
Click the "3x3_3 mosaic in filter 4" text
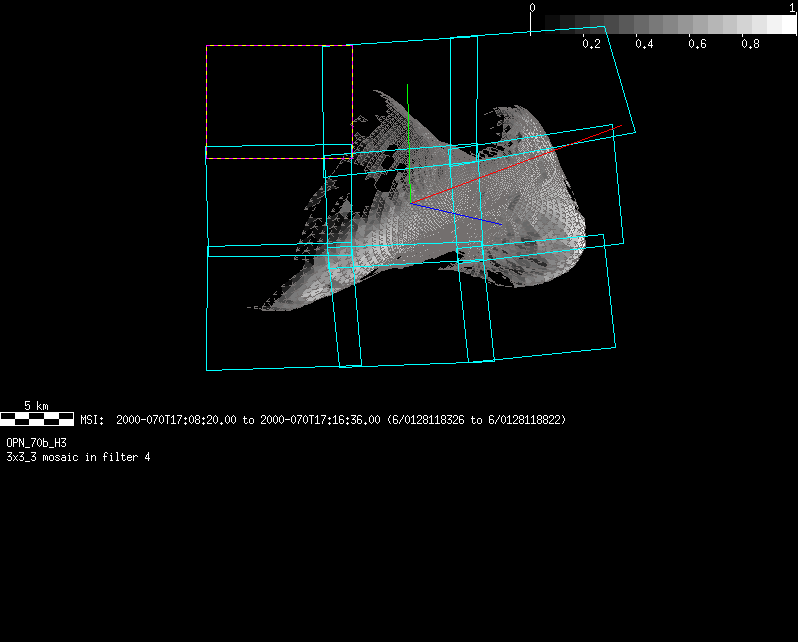(x=78, y=457)
